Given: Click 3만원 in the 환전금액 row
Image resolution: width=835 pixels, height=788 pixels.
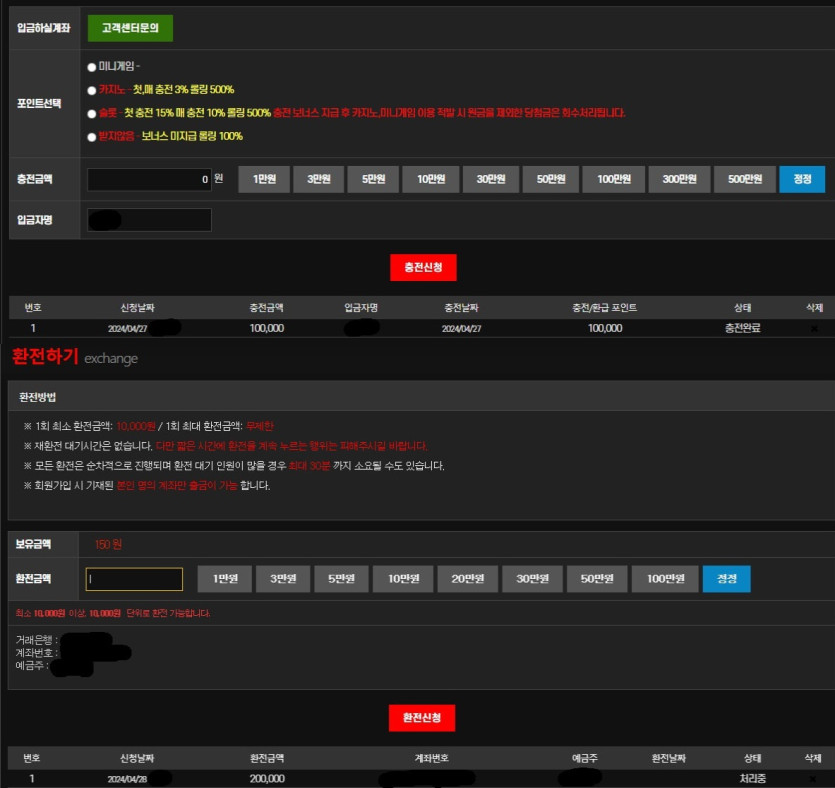Looking at the screenshot, I should (283, 579).
